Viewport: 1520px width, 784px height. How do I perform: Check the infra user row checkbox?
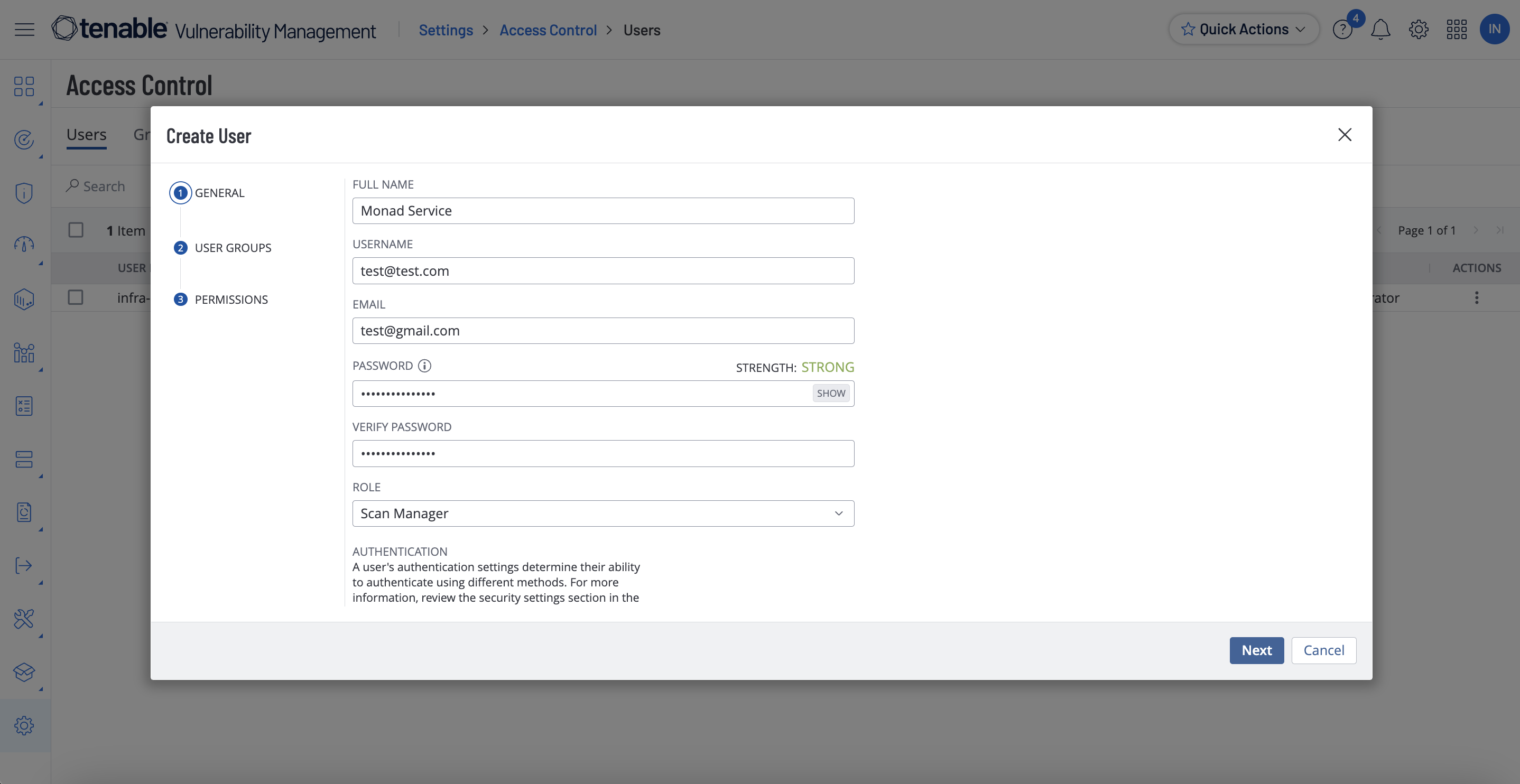(76, 297)
